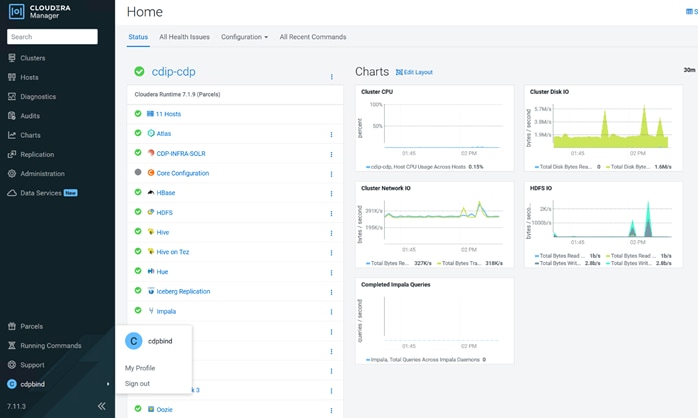The height and width of the screenshot is (418, 698).
Task: Select the 30m time range
Action: coord(689,70)
